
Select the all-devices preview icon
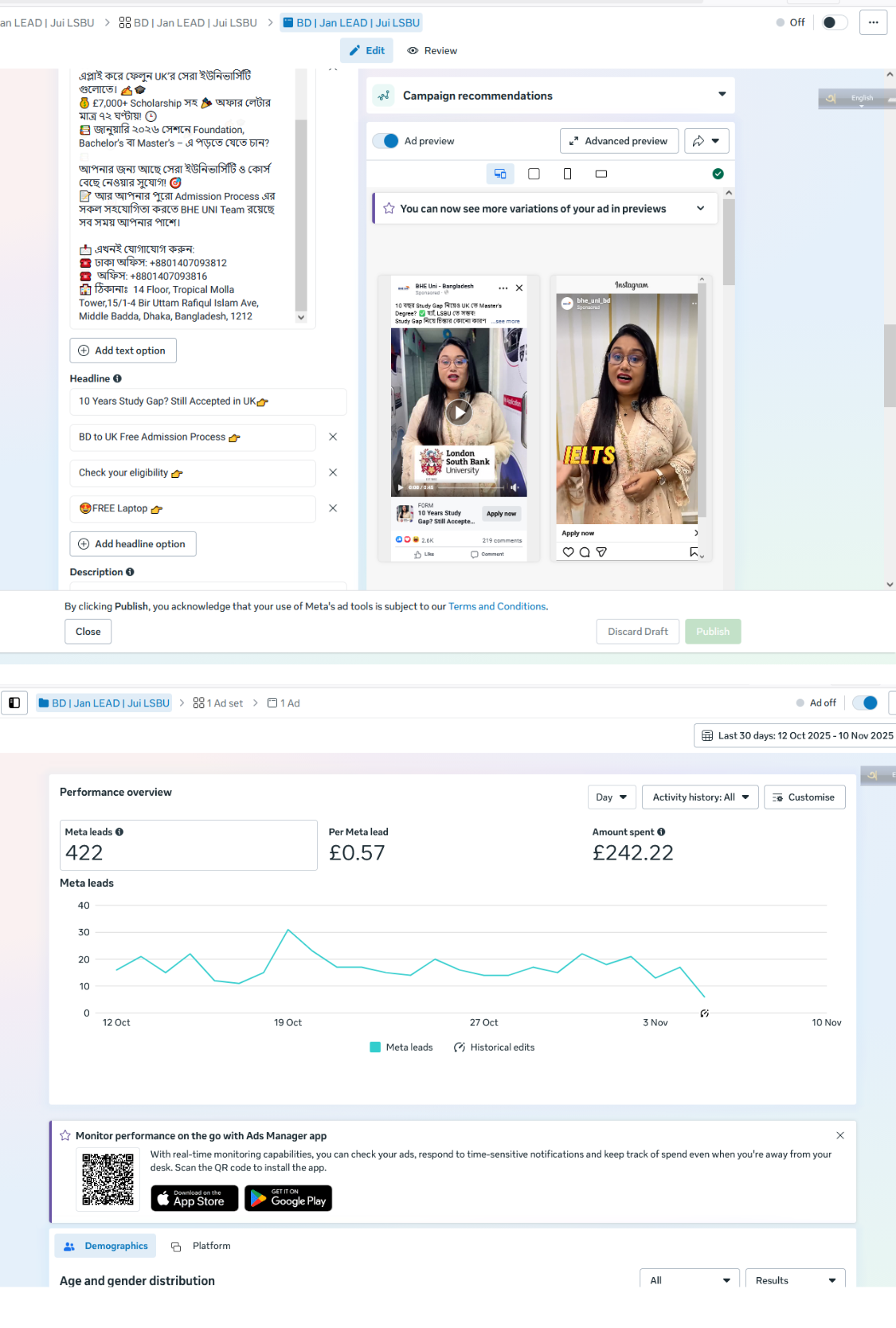click(x=500, y=174)
